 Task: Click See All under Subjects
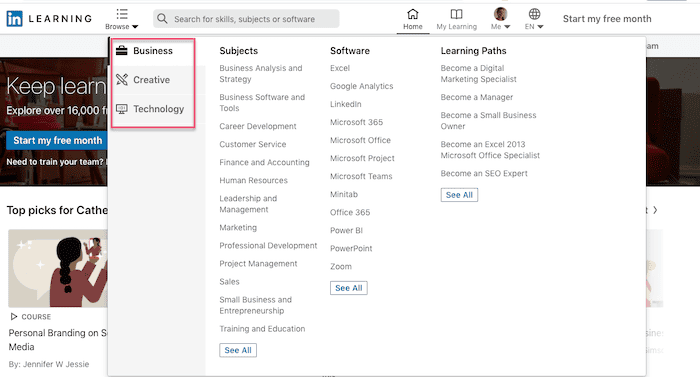pyautogui.click(x=238, y=350)
